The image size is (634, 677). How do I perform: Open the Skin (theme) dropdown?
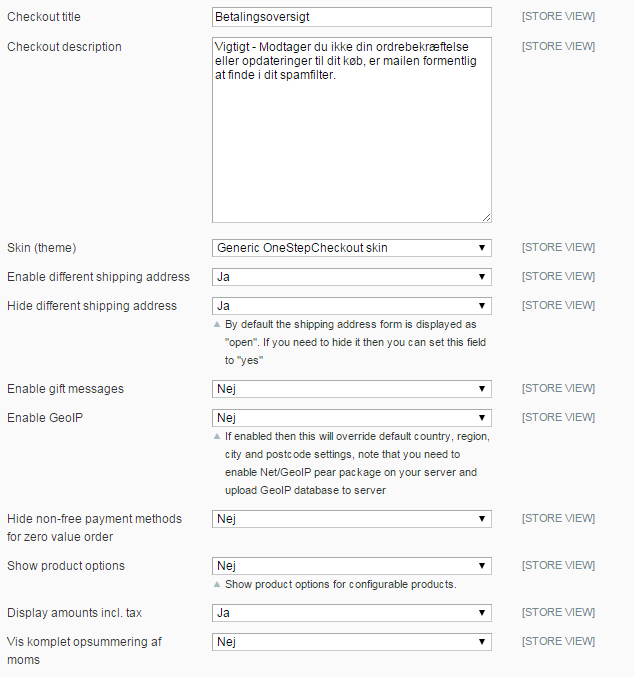click(x=351, y=248)
